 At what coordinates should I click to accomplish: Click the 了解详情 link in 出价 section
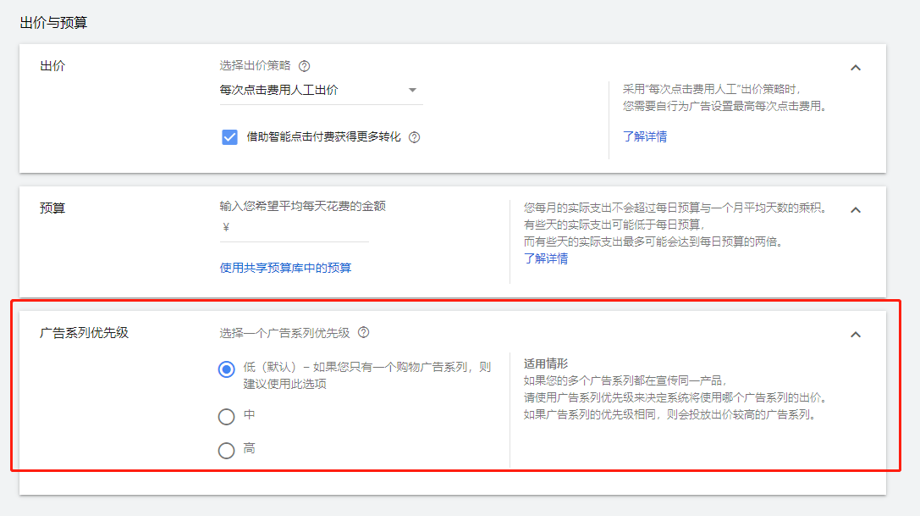645,136
